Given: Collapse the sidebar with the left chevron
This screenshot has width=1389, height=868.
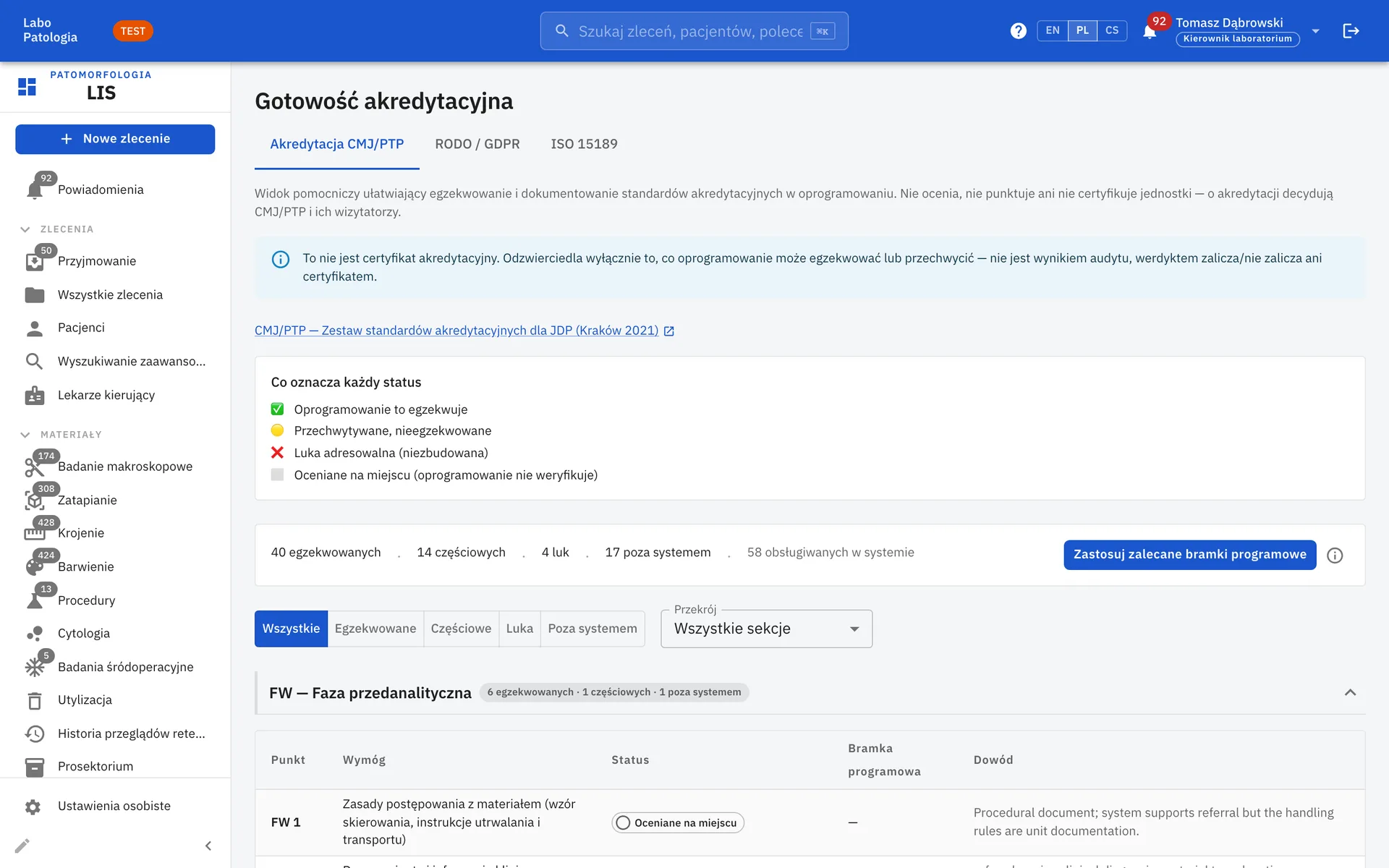Looking at the screenshot, I should point(208,846).
